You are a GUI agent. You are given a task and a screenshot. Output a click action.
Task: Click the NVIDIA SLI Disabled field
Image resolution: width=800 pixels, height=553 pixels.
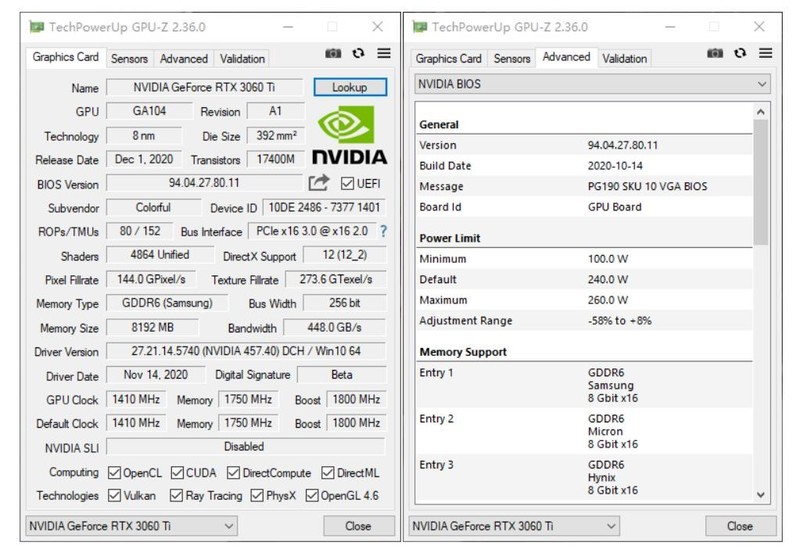click(244, 446)
